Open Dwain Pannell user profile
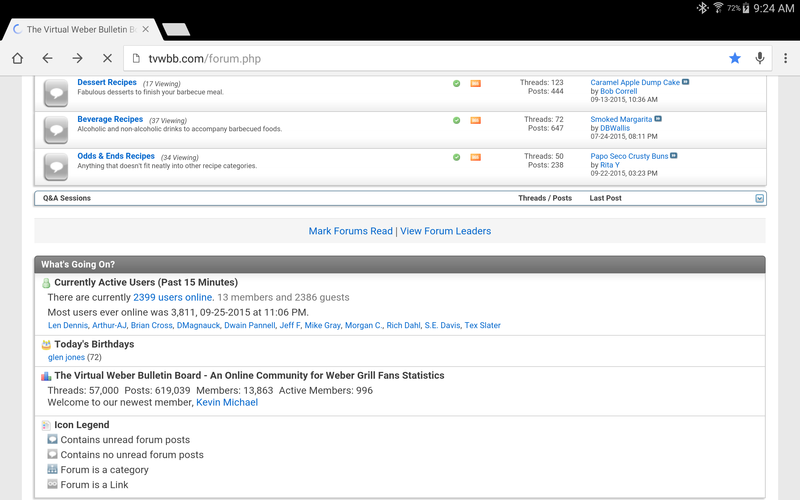The width and height of the screenshot is (800, 500). tap(250, 326)
